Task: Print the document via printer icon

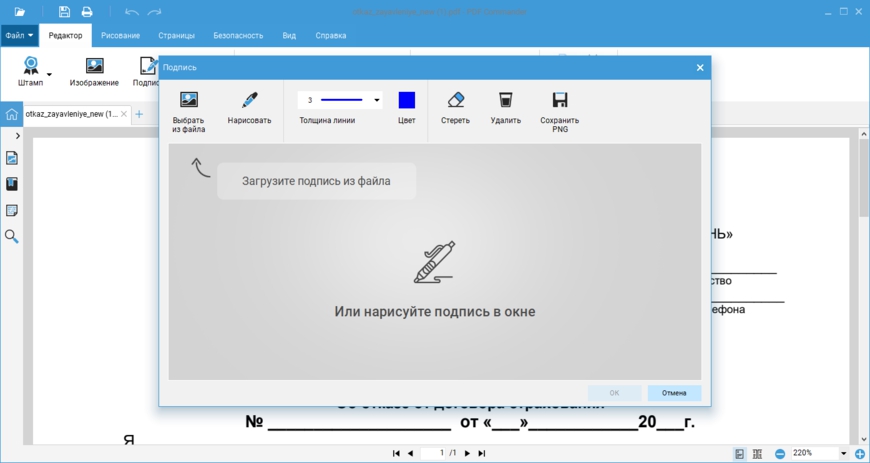Action: (x=87, y=12)
